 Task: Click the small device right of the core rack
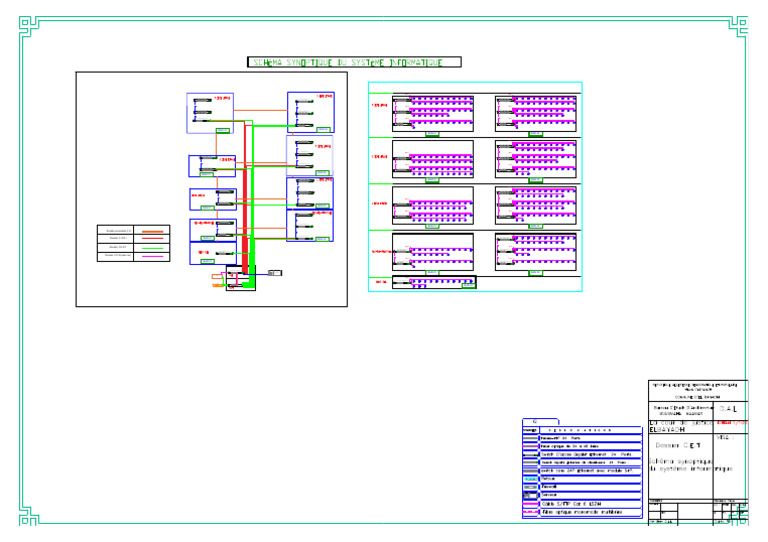point(275,272)
